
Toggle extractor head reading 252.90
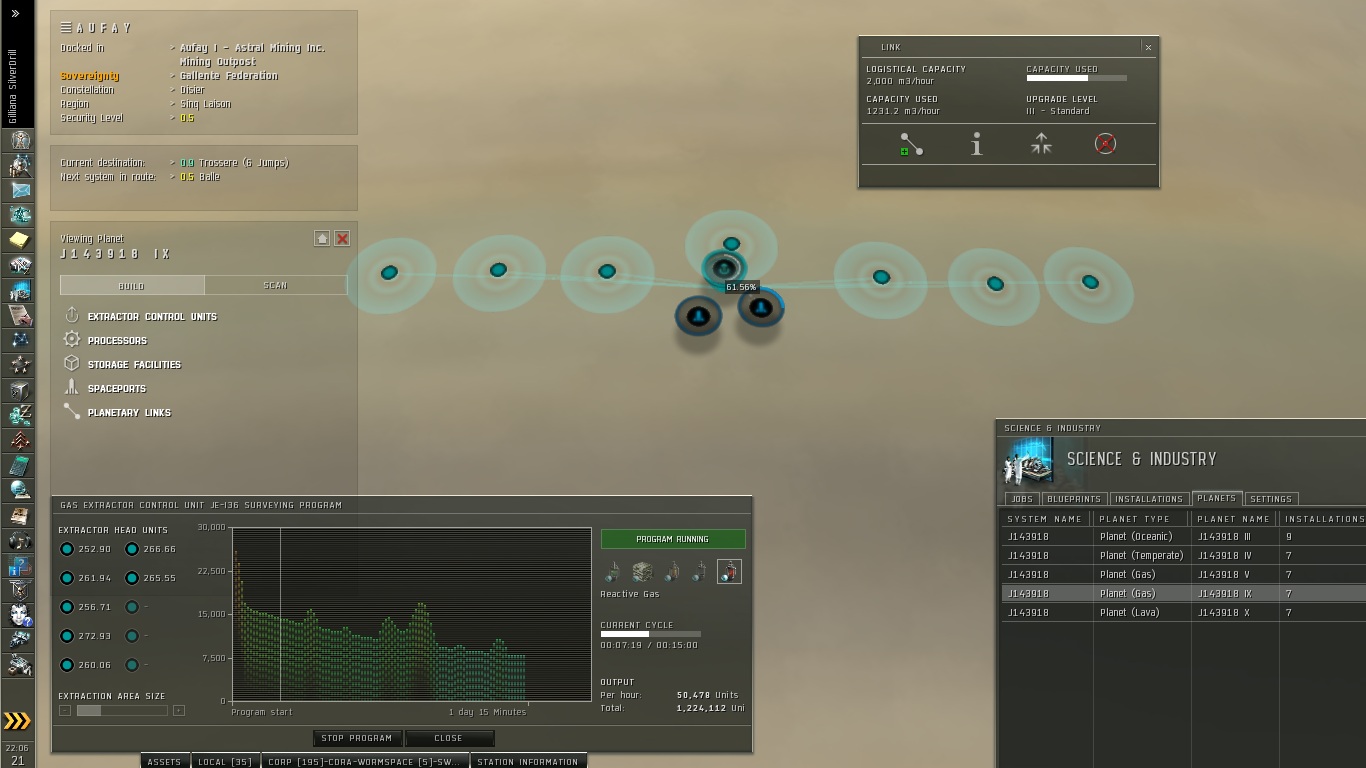[67, 549]
